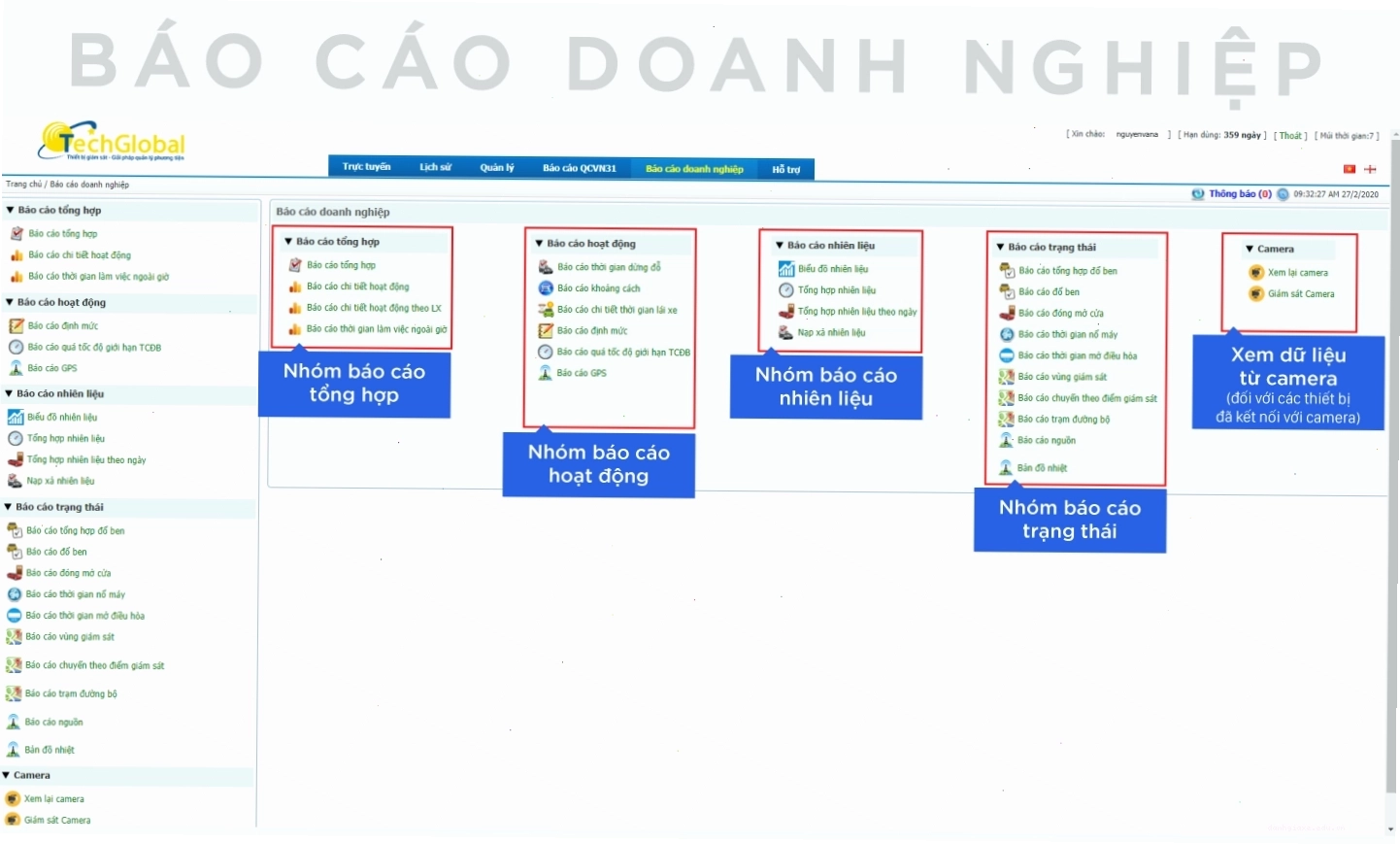Click the sidebar Báo cáo đóng mở cửa icon

click(15, 573)
